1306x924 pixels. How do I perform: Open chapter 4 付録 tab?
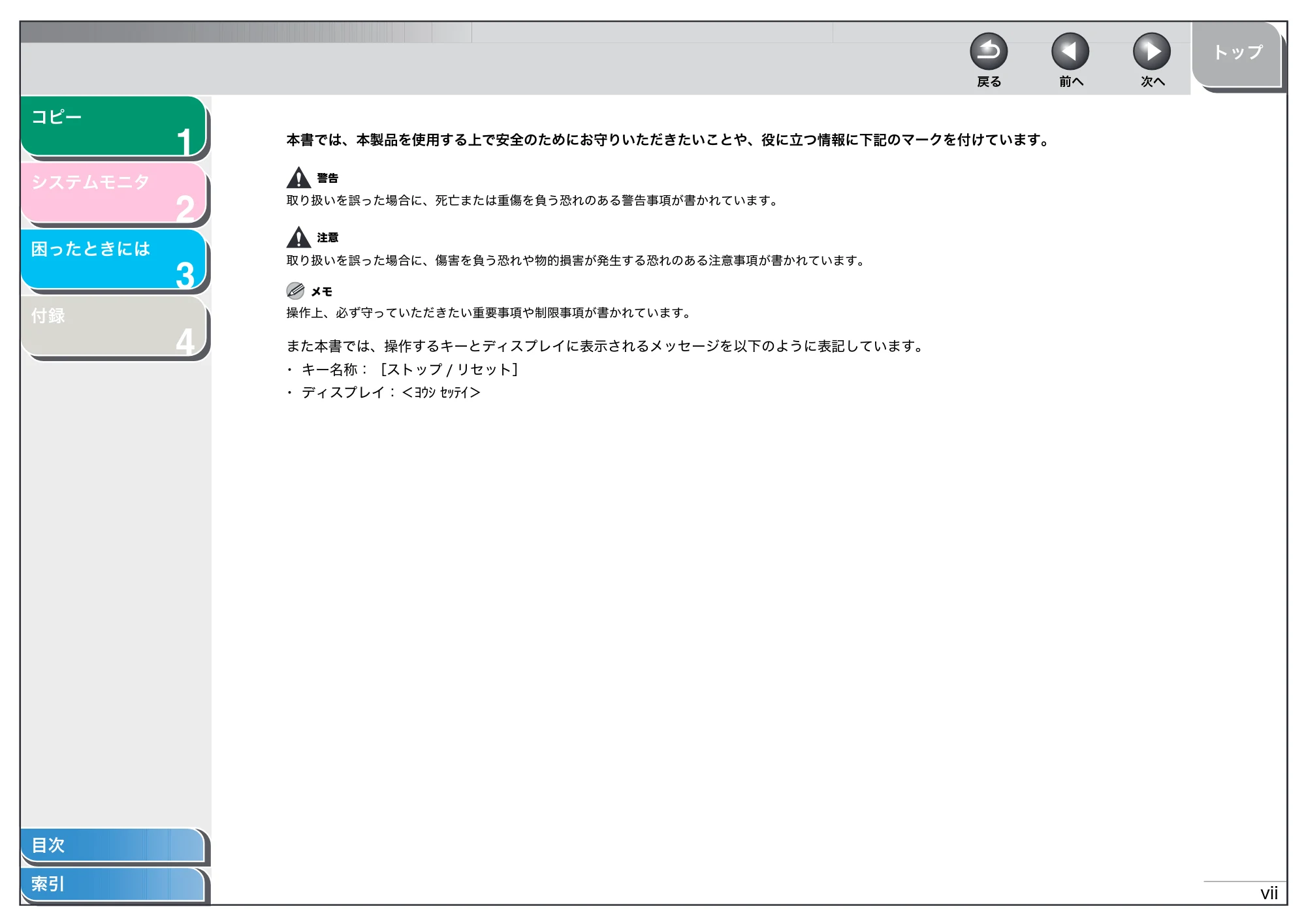[114, 326]
